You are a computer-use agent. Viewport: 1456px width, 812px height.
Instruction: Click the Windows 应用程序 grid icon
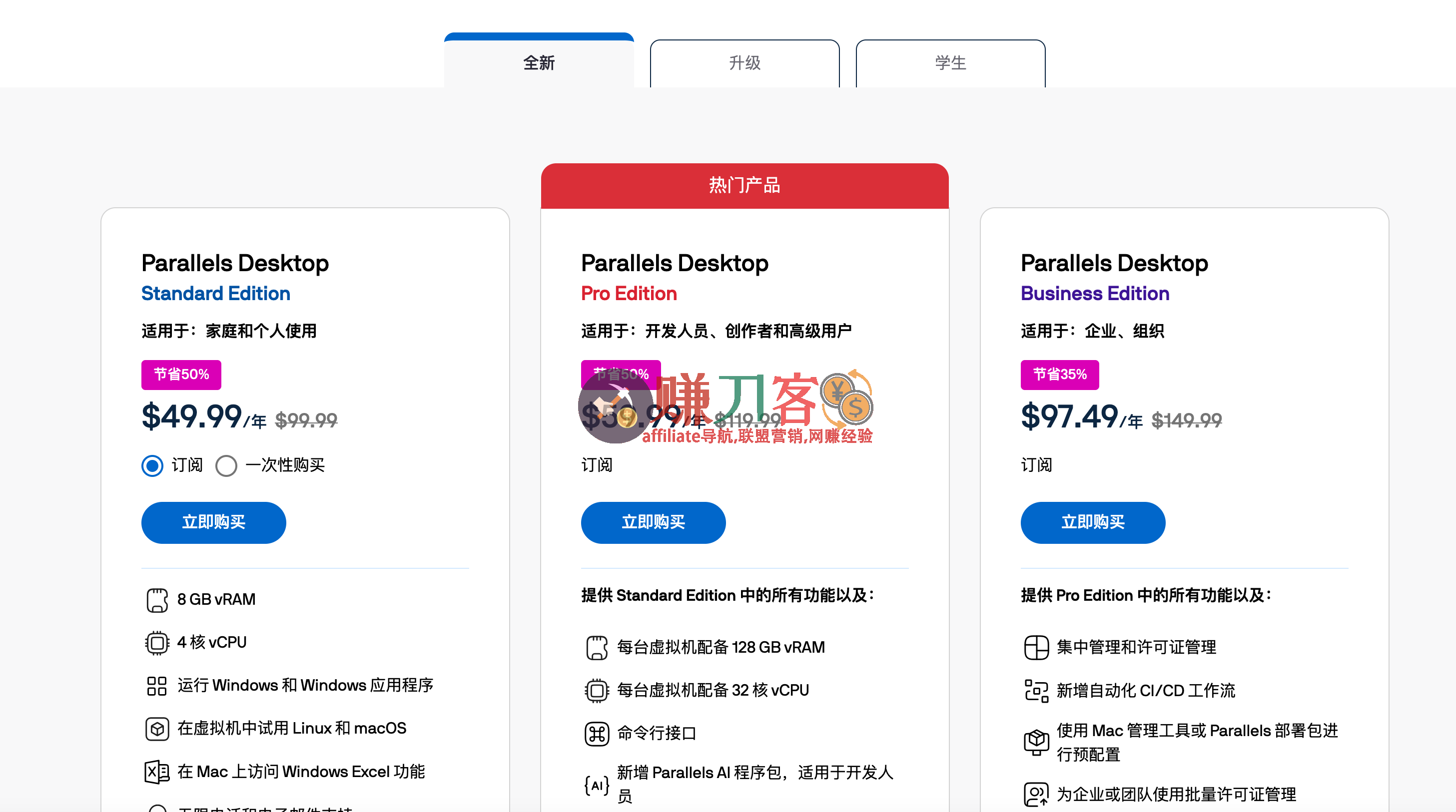[156, 686]
